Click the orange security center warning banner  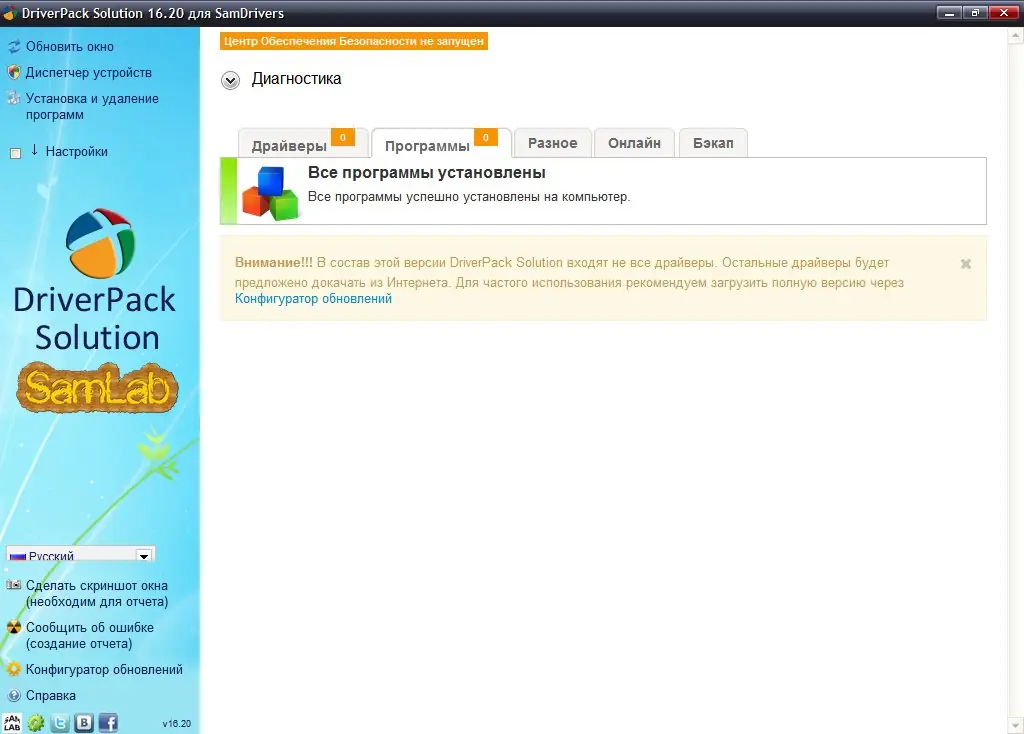click(354, 41)
